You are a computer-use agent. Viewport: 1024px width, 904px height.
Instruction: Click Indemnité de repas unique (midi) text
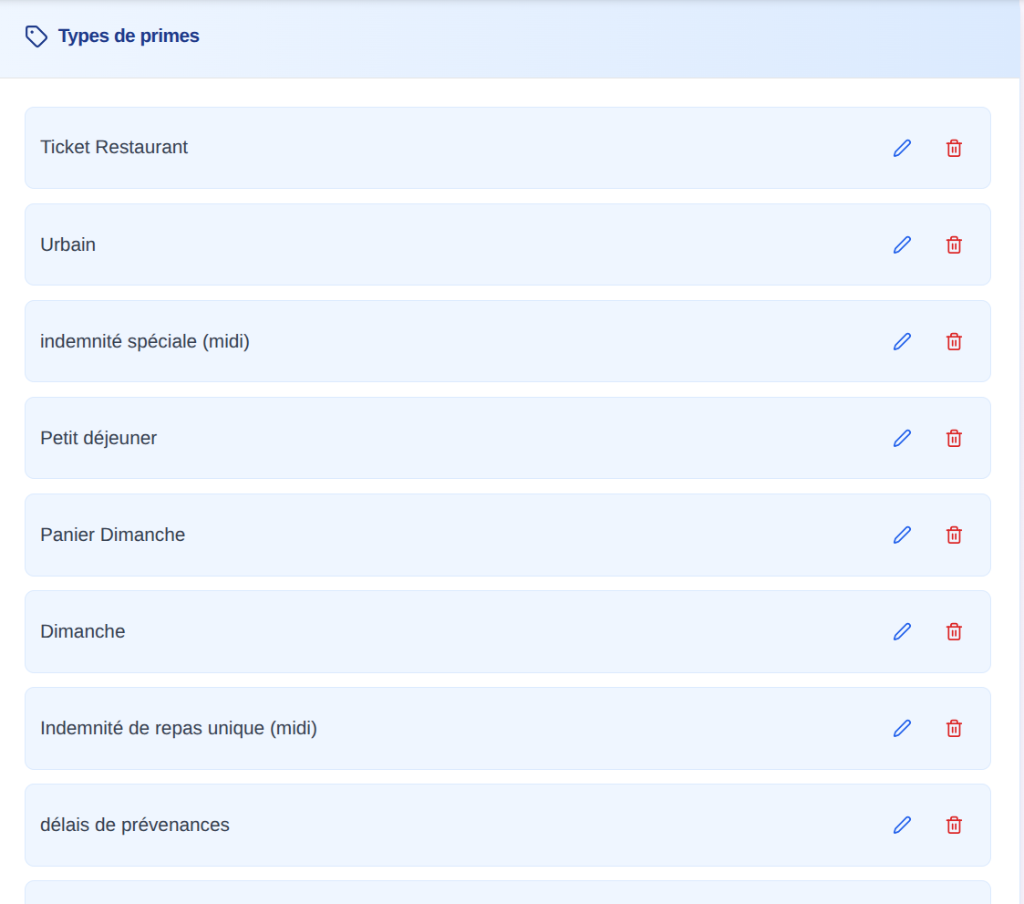tap(178, 728)
